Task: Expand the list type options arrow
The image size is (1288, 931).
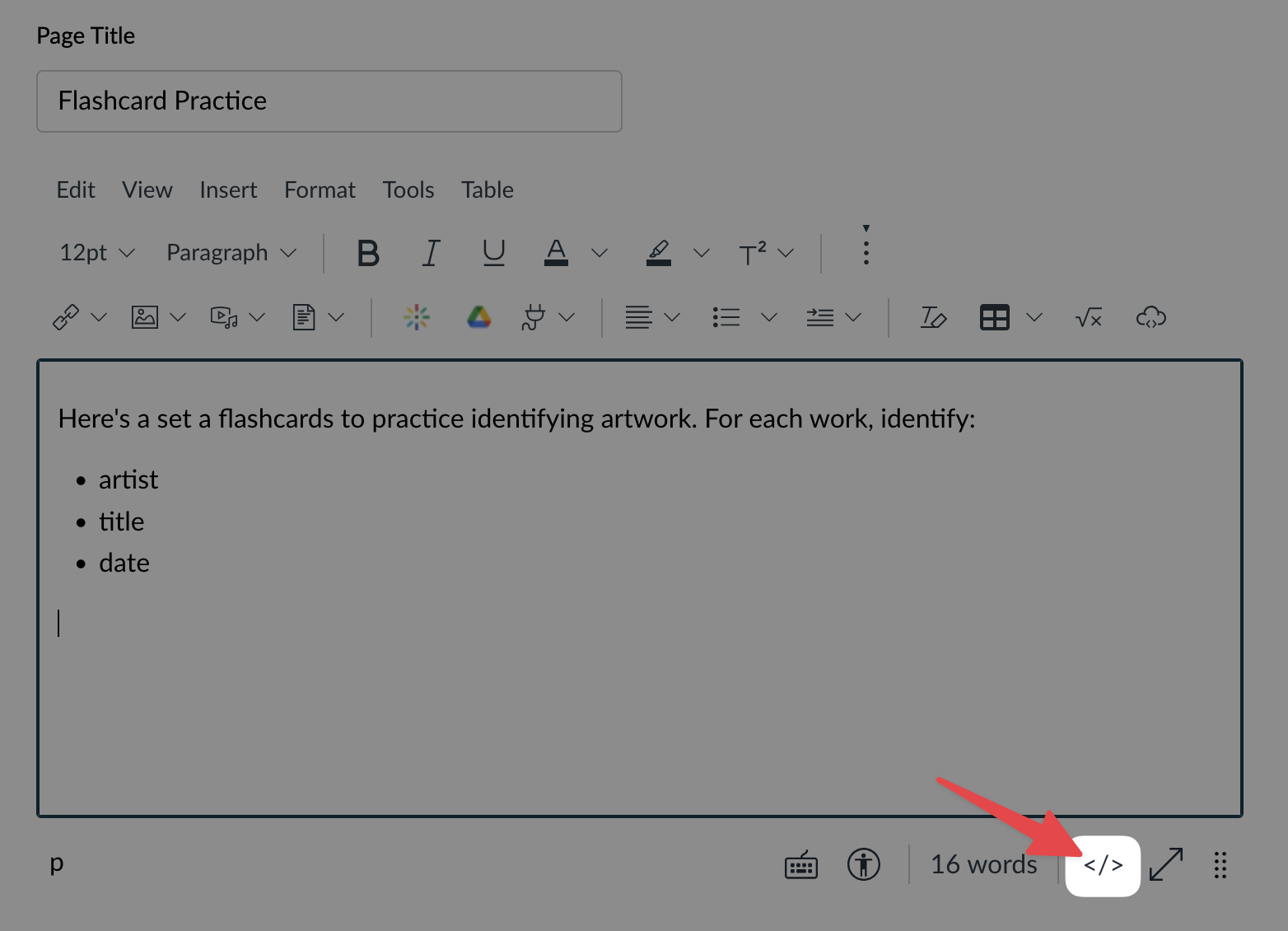Action: (769, 317)
